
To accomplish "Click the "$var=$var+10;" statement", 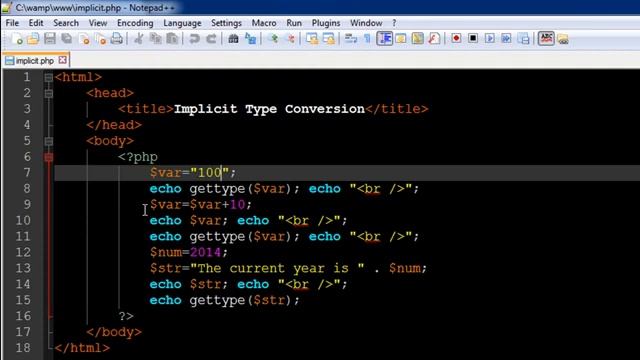I will click(x=200, y=204).
